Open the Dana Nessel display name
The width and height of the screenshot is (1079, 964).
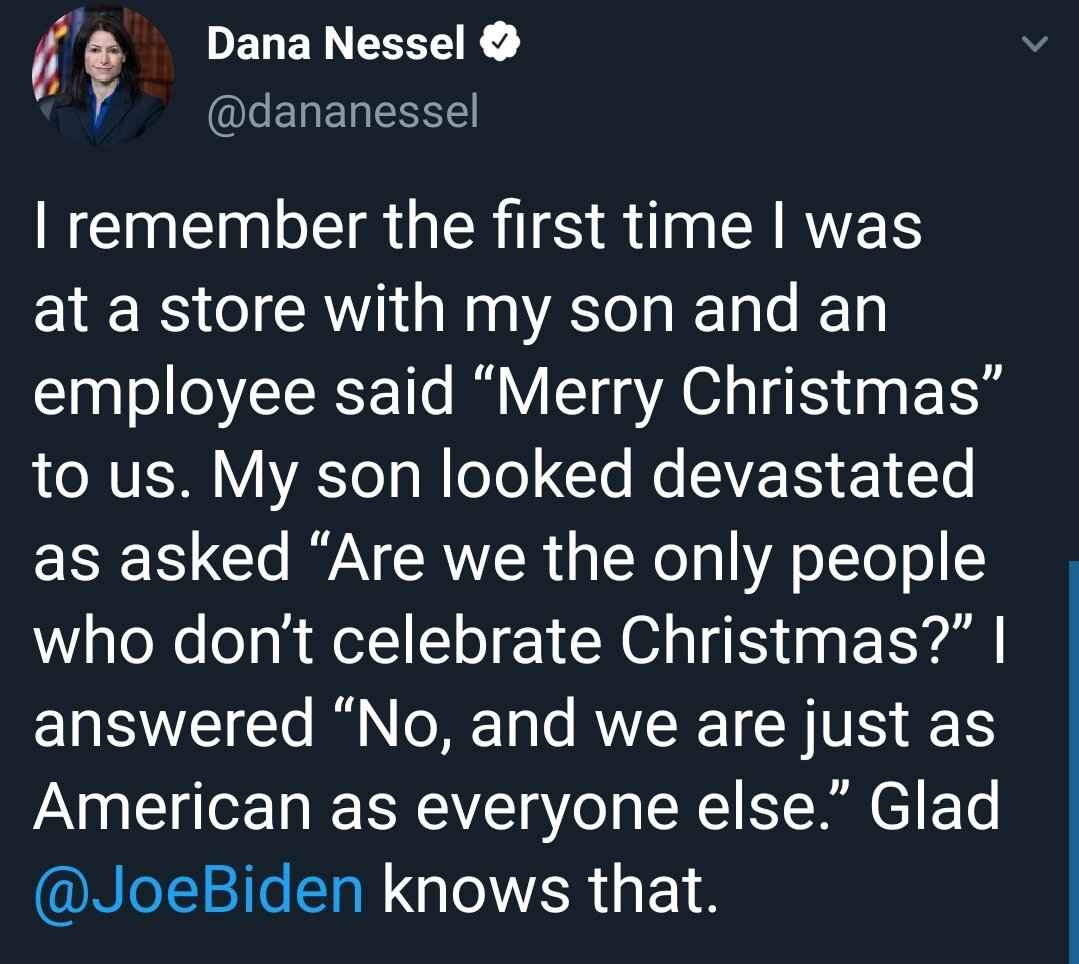click(337, 44)
